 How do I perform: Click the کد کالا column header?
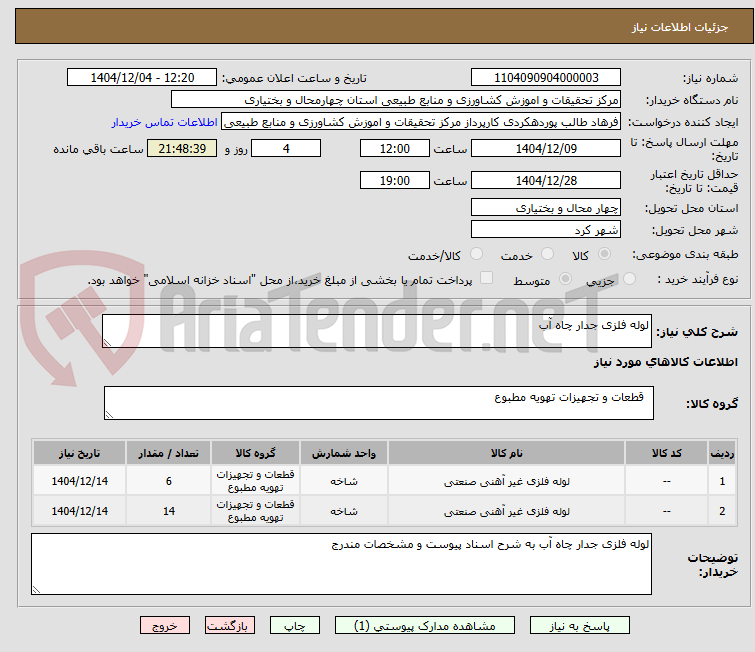click(x=666, y=453)
